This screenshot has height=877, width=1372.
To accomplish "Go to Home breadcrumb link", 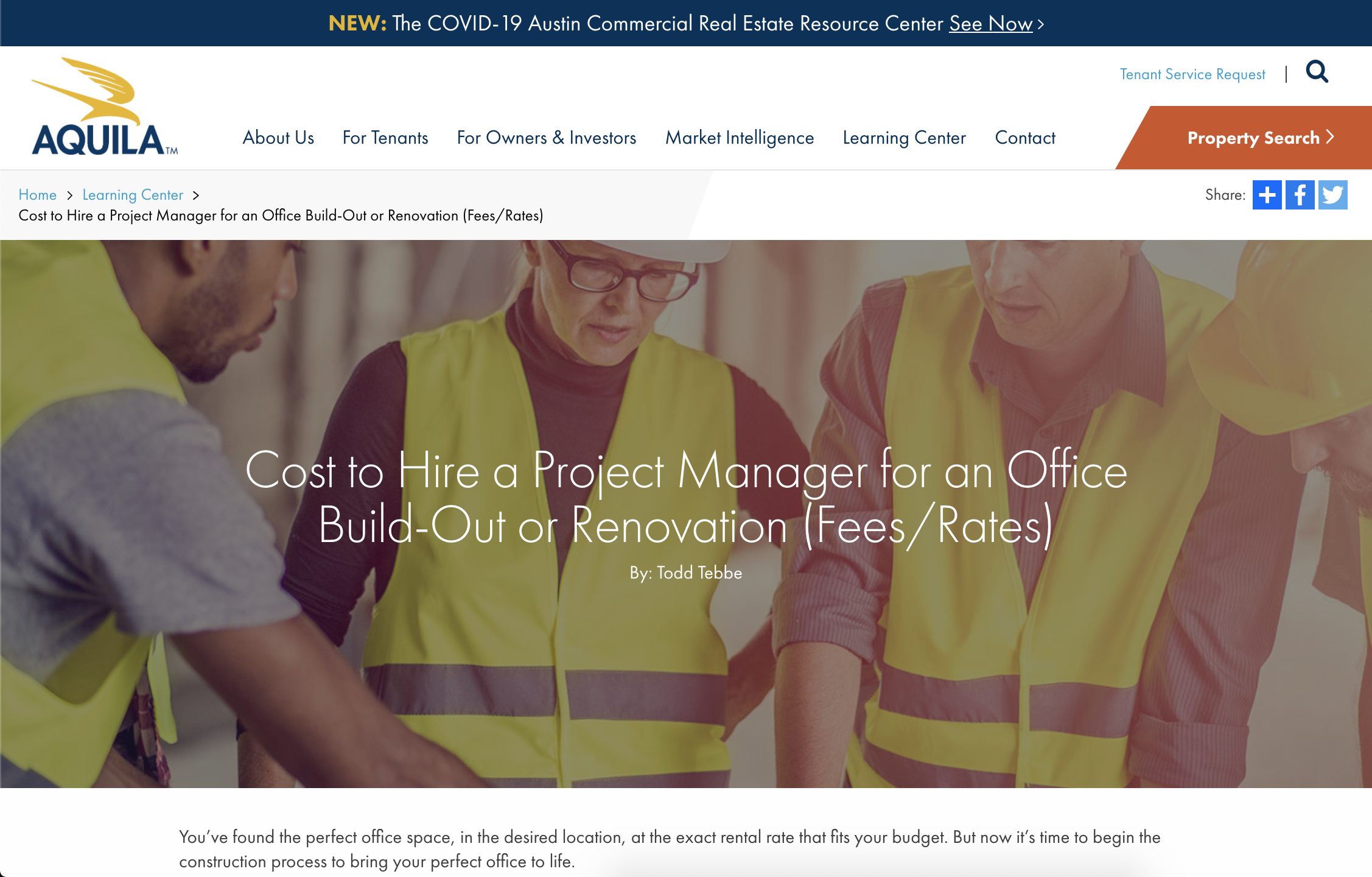I will pyautogui.click(x=37, y=195).
